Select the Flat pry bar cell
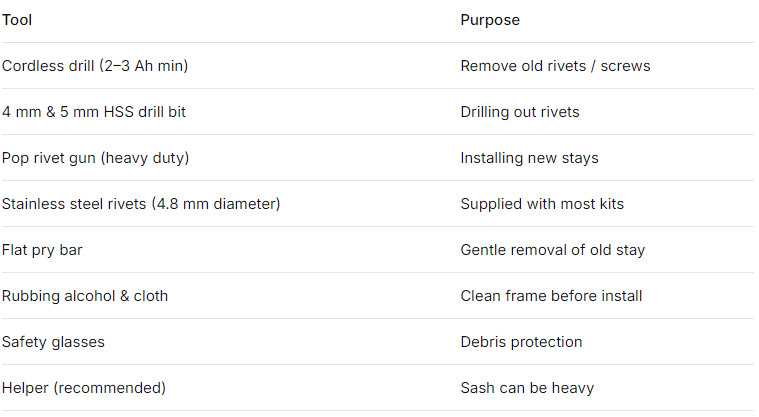759x417 pixels. [x=42, y=250]
